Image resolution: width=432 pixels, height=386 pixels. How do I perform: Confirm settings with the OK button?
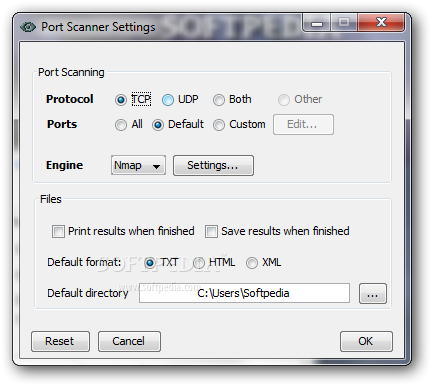coord(366,341)
